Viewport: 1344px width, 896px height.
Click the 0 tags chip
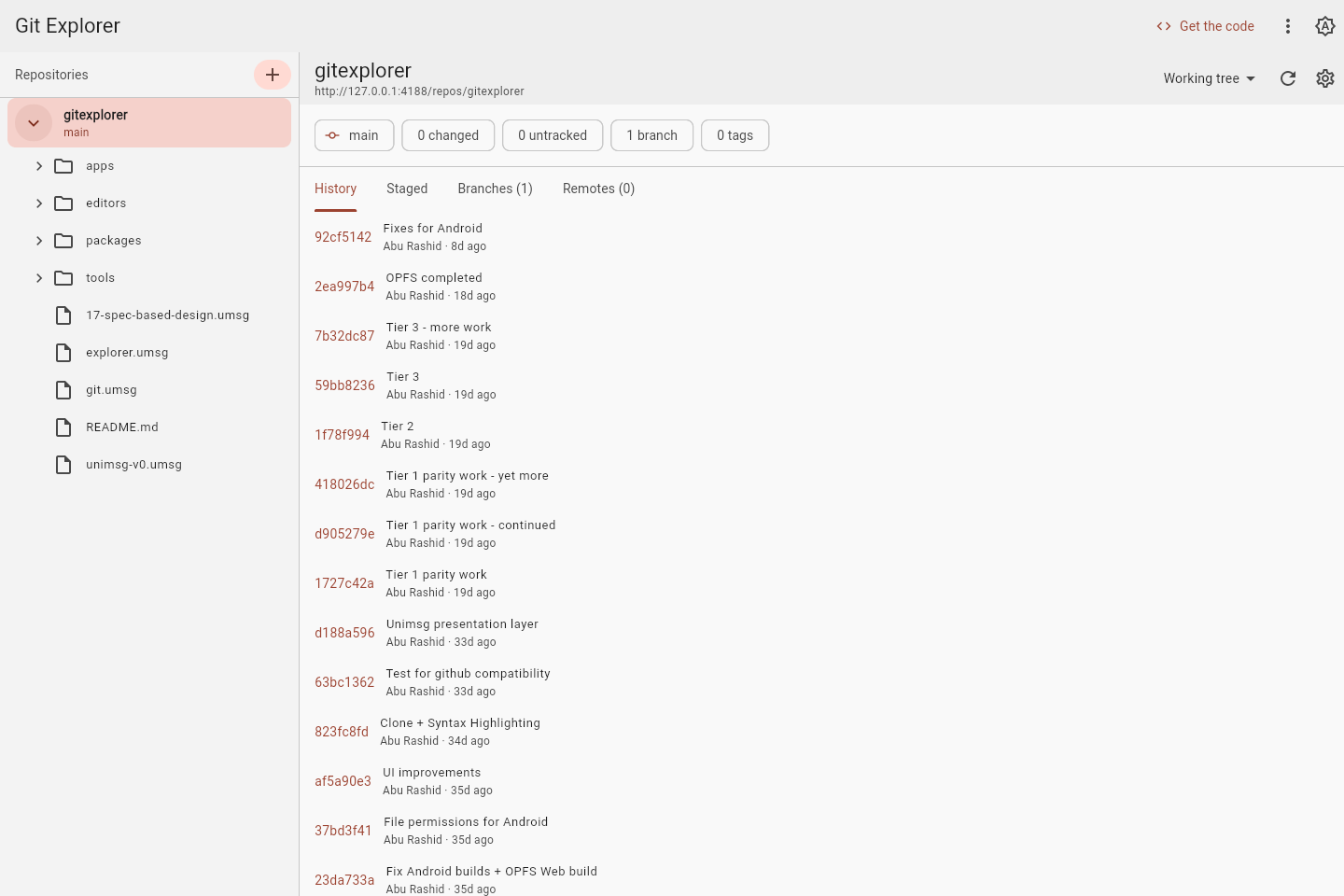point(735,135)
